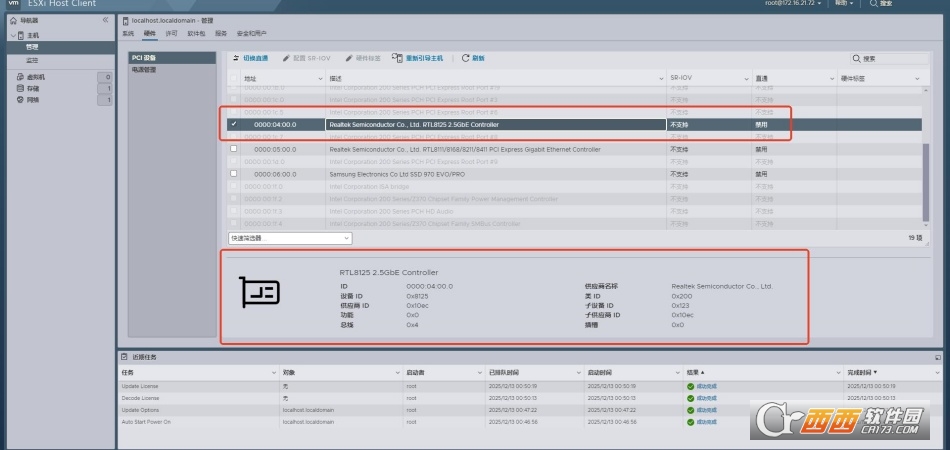Click the PCI device table vertical scrollbar
The width and height of the screenshot is (950, 450).
(925, 182)
